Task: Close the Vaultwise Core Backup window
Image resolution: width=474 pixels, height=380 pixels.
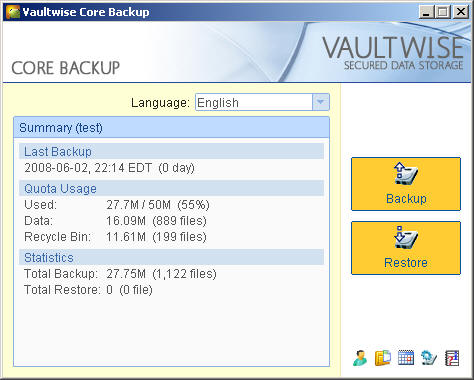Action: coord(461,12)
